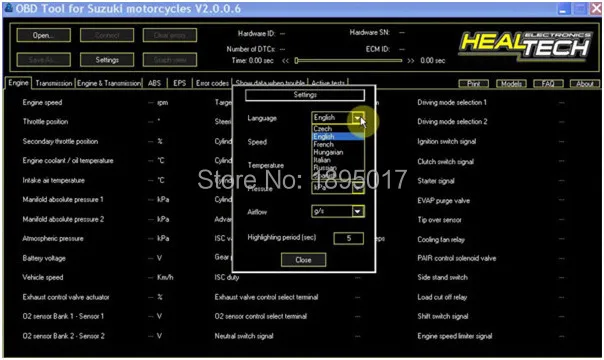The image size is (604, 360).
Task: Select the EPS tab
Action: tap(180, 83)
